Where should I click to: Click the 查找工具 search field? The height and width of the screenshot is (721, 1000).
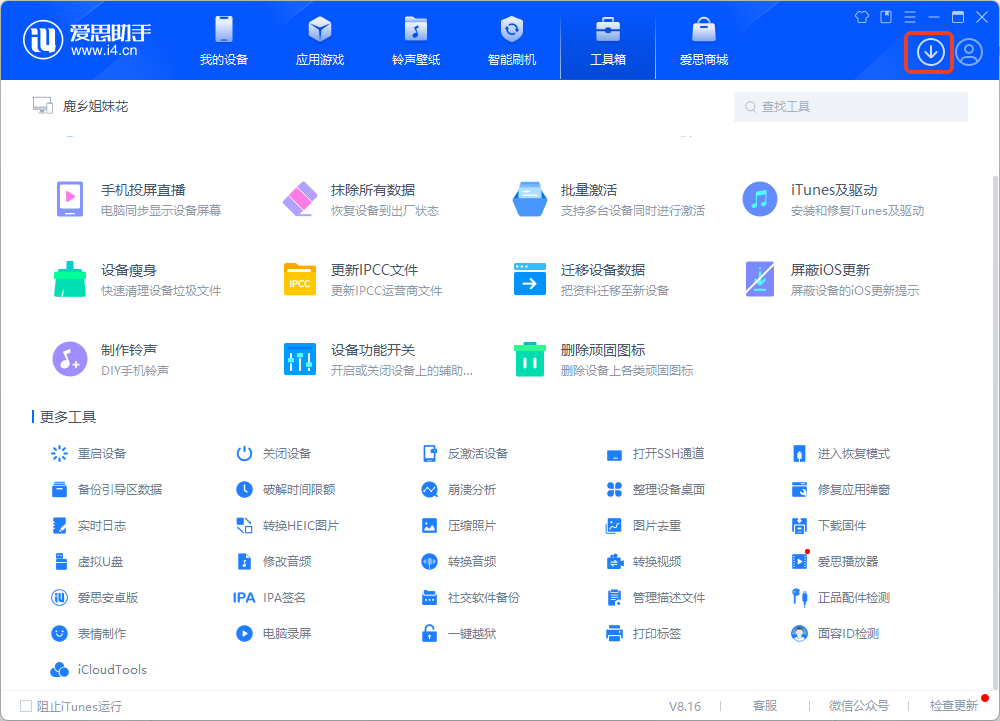851,106
